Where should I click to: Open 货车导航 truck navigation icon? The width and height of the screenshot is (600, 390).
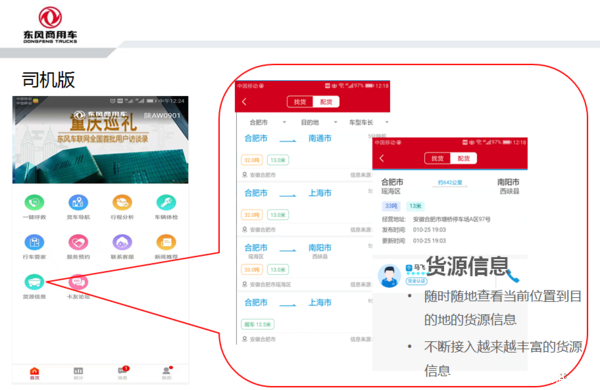click(78, 202)
